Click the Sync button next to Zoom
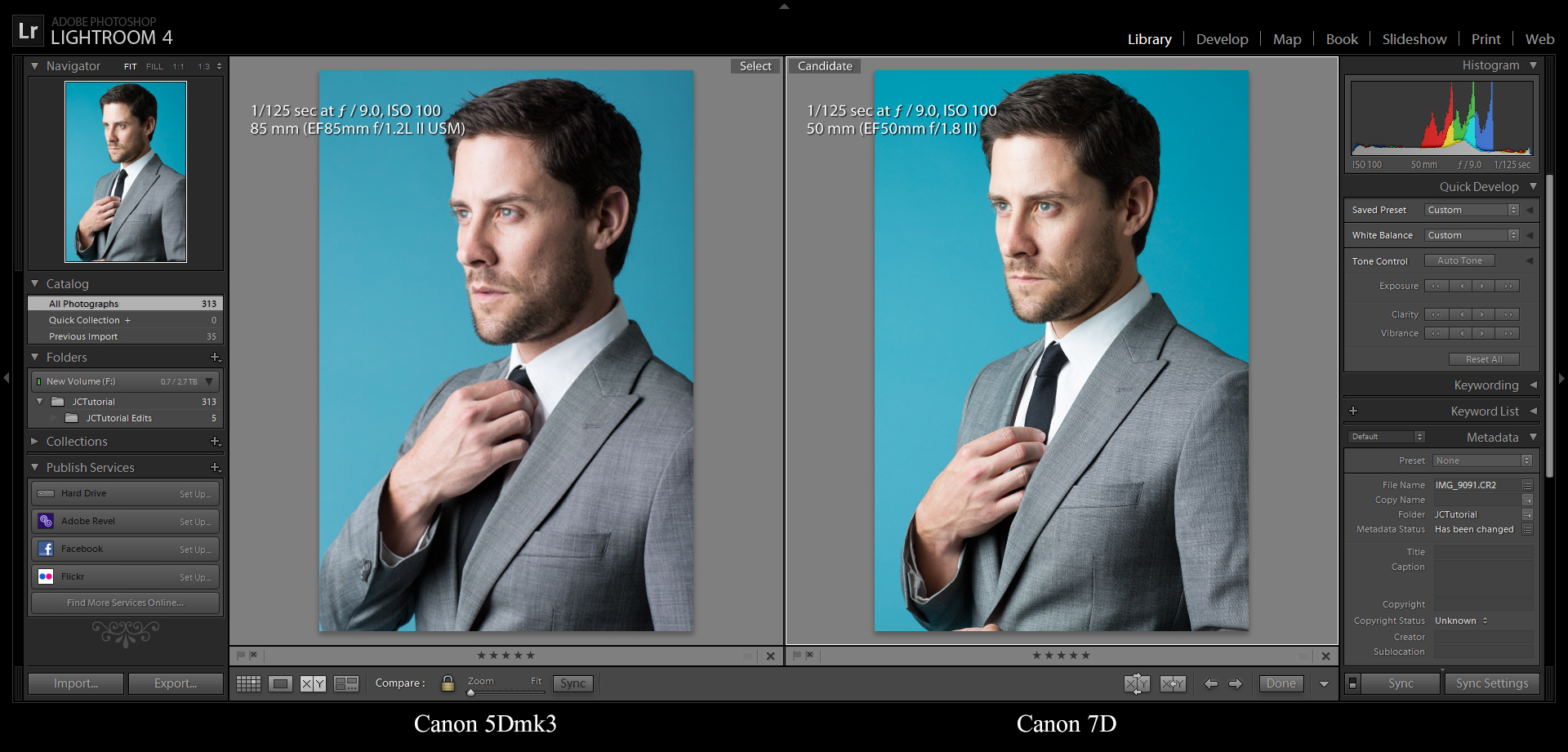 click(x=572, y=683)
